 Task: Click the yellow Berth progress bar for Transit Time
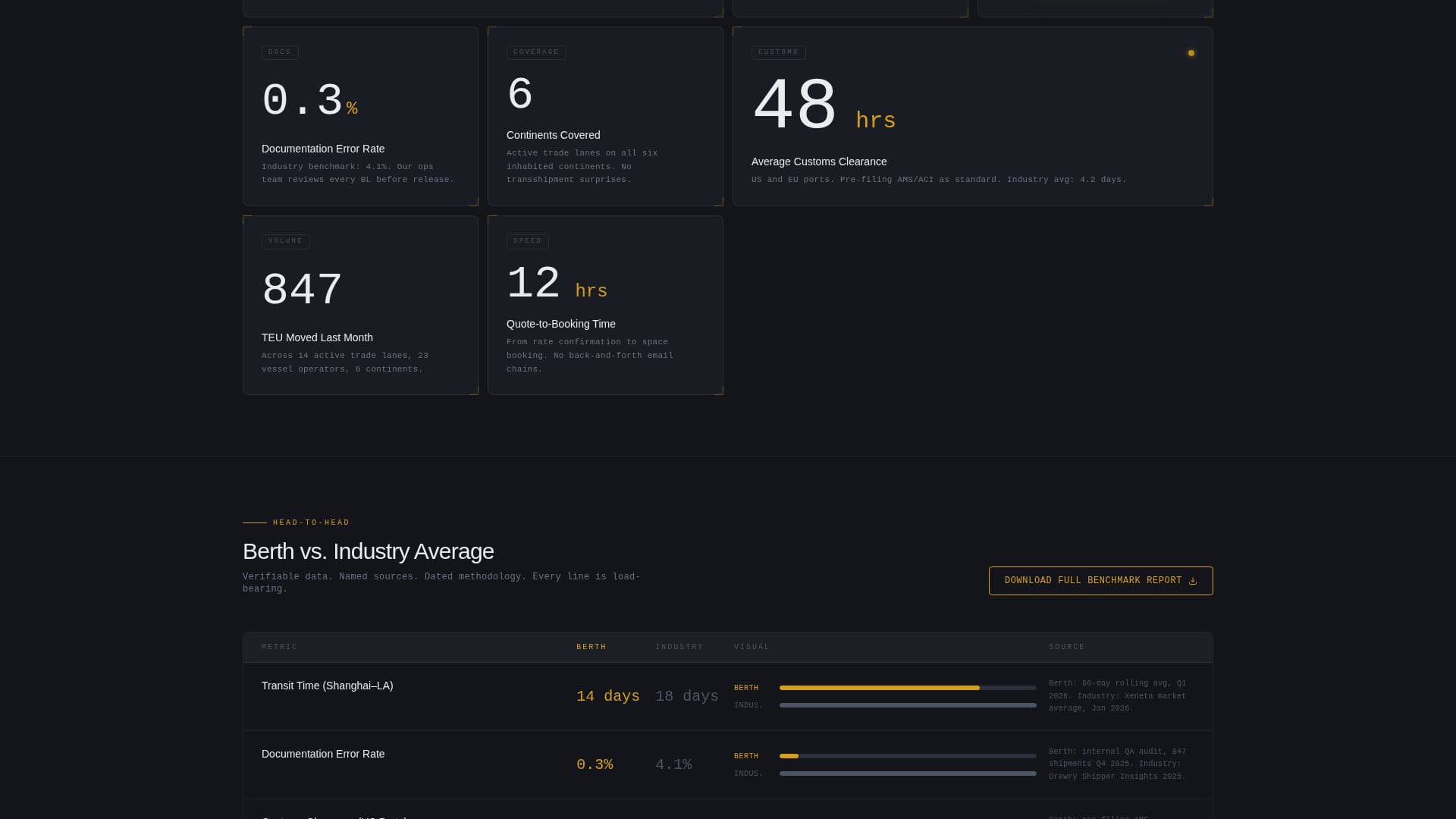(880, 688)
